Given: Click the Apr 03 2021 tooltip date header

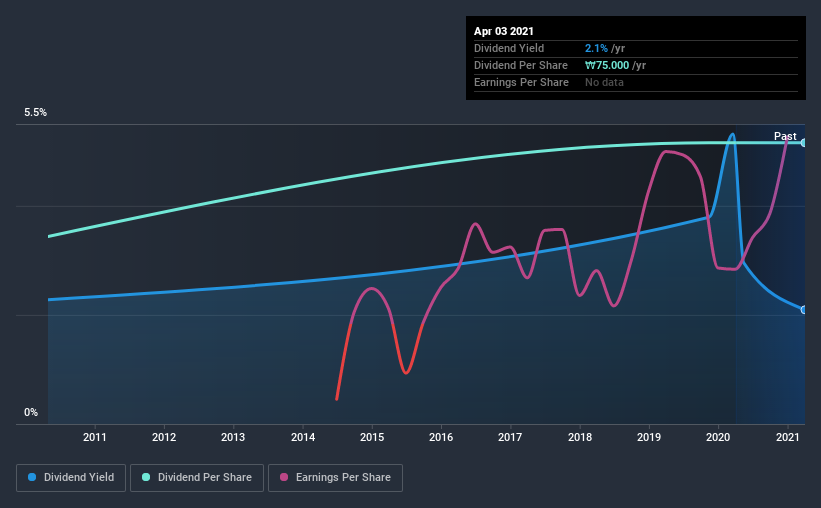Looking at the screenshot, I should point(504,31).
